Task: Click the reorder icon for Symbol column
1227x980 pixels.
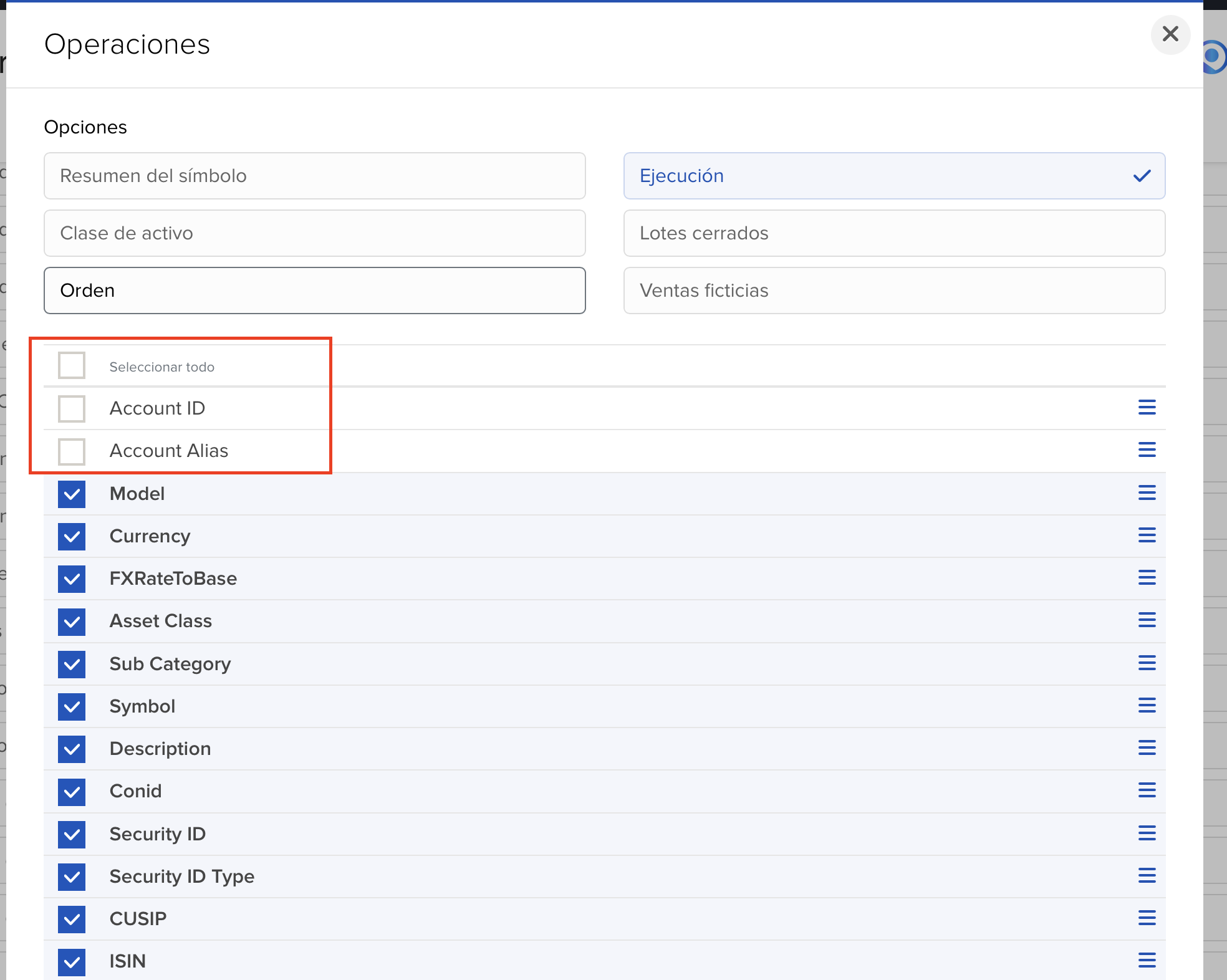Action: pos(1147,706)
